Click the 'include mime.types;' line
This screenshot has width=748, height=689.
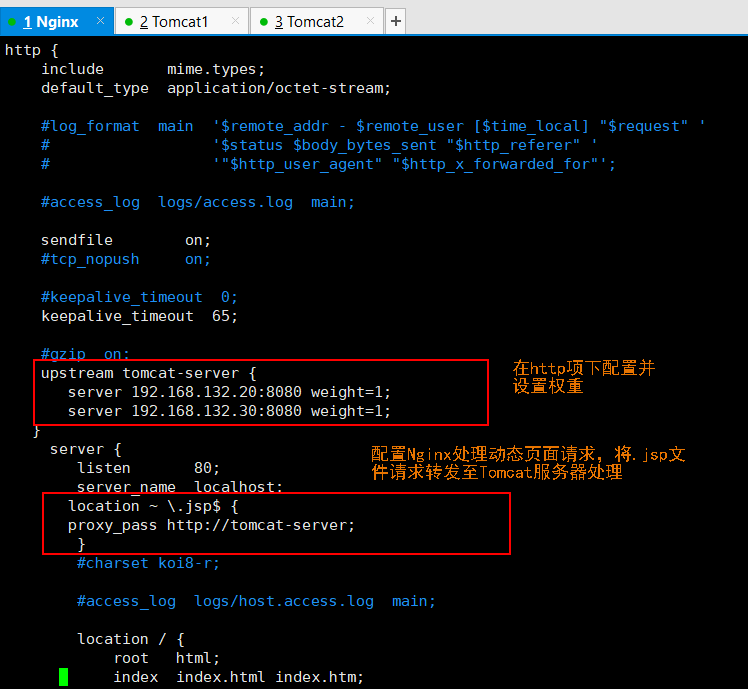click(x=153, y=69)
